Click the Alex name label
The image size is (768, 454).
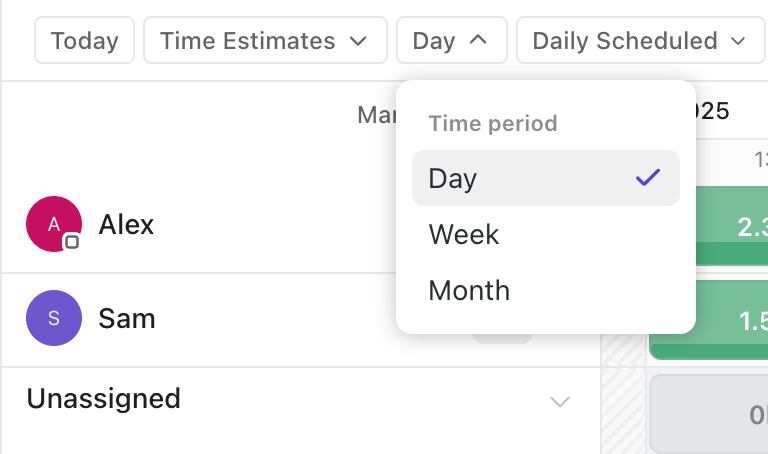(x=126, y=225)
